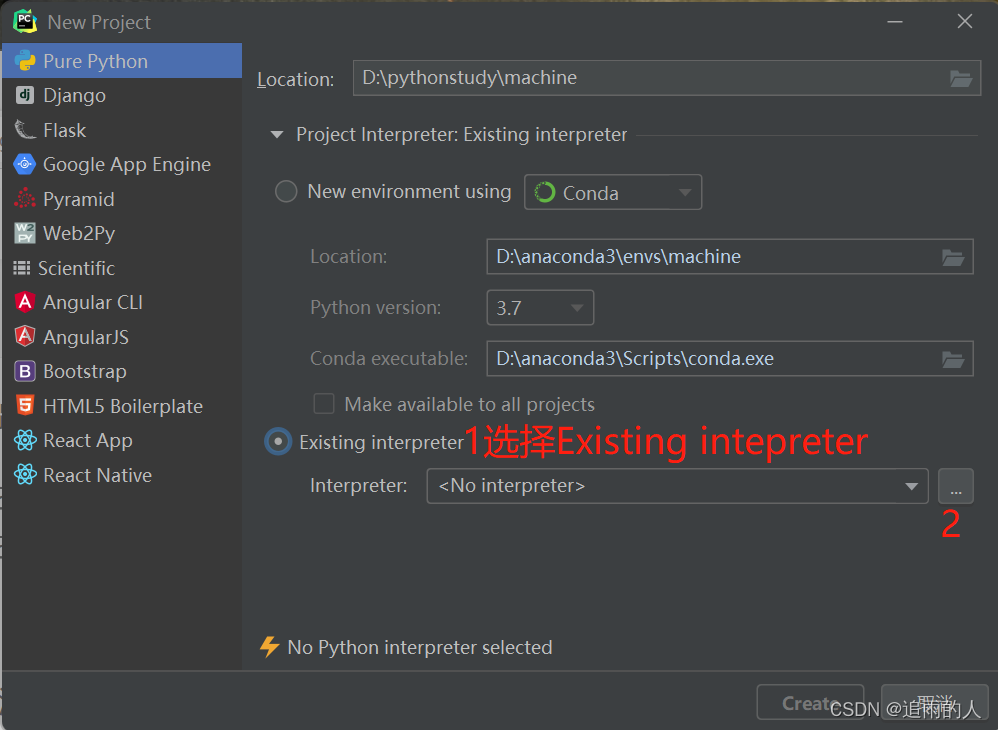Click the Scientific grid icon
The height and width of the screenshot is (730, 998).
click(22, 268)
